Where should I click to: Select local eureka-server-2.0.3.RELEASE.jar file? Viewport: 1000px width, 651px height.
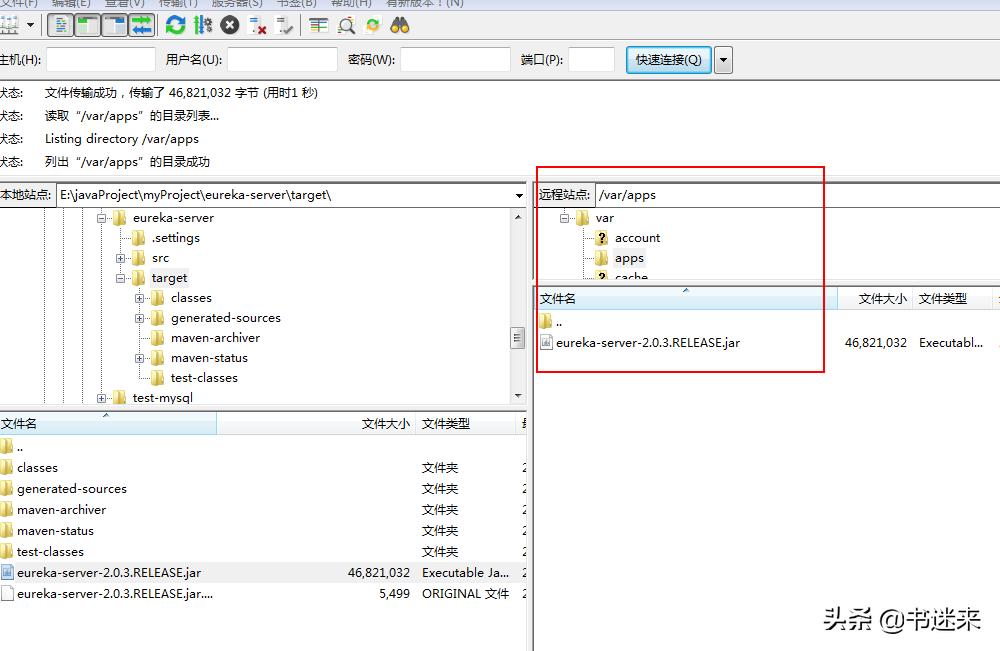pos(263,573)
